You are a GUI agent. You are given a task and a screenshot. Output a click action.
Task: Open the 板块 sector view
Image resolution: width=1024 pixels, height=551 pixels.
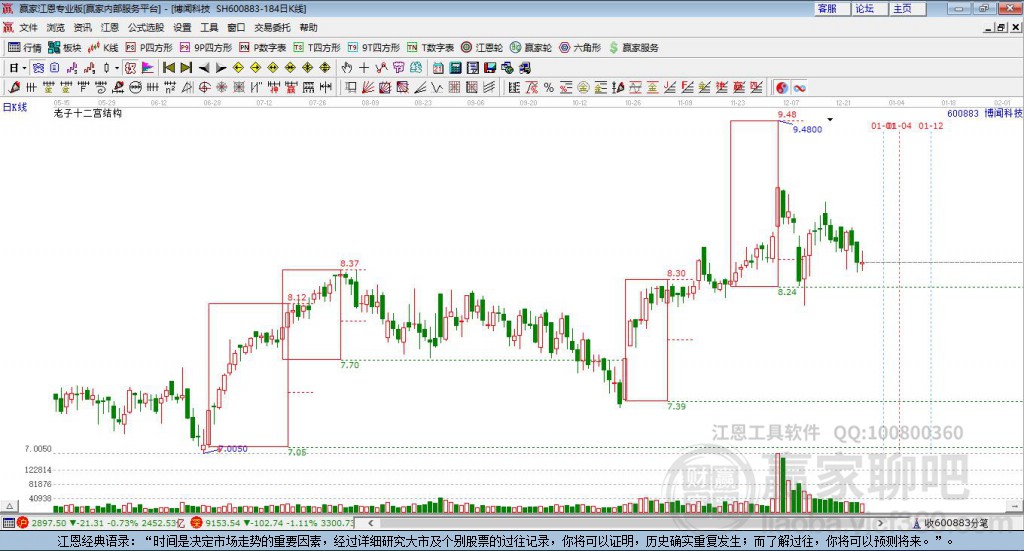click(x=64, y=48)
